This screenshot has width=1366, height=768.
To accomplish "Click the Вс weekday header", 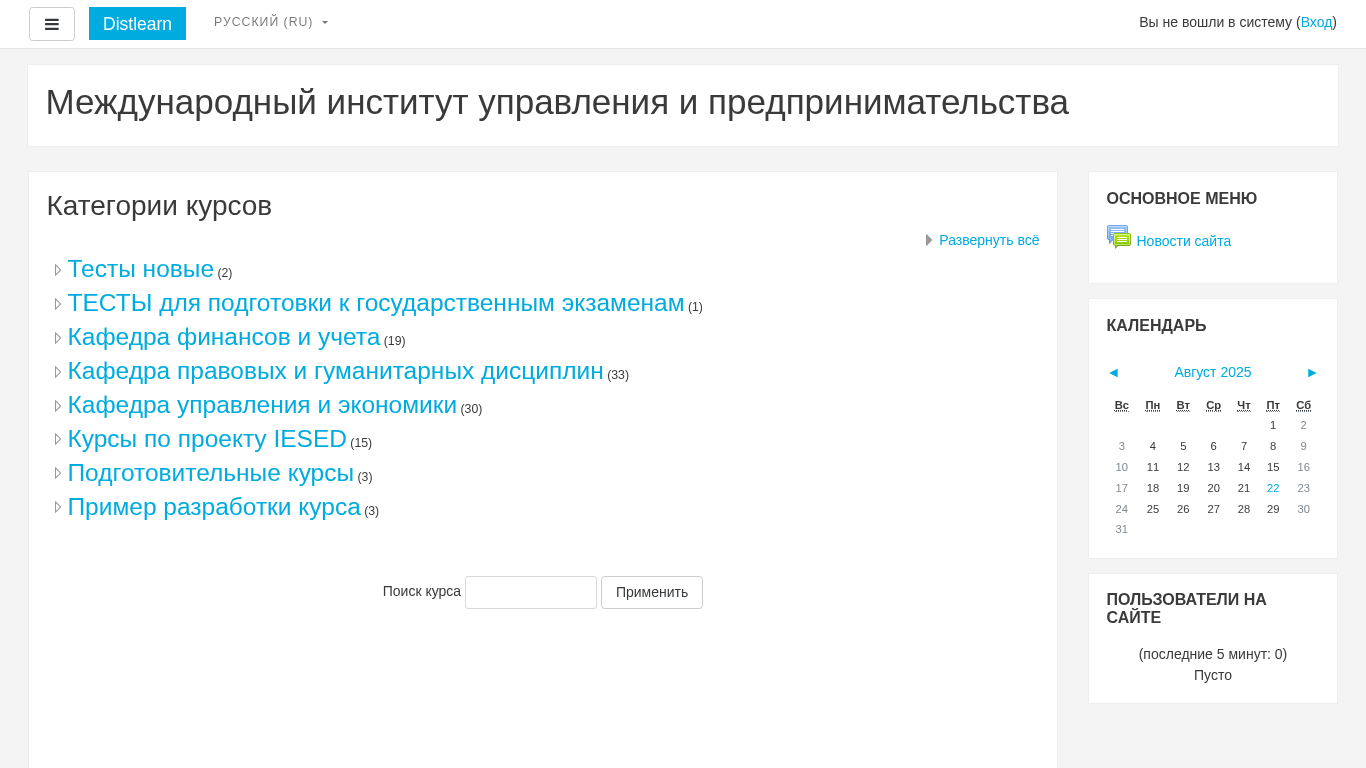I will [x=1122, y=405].
